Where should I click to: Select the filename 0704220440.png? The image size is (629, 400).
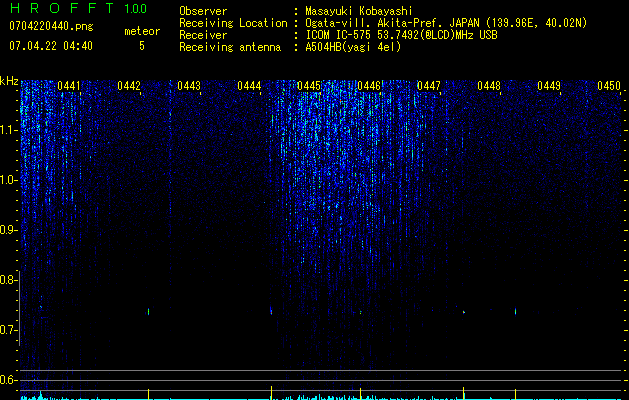(51, 26)
